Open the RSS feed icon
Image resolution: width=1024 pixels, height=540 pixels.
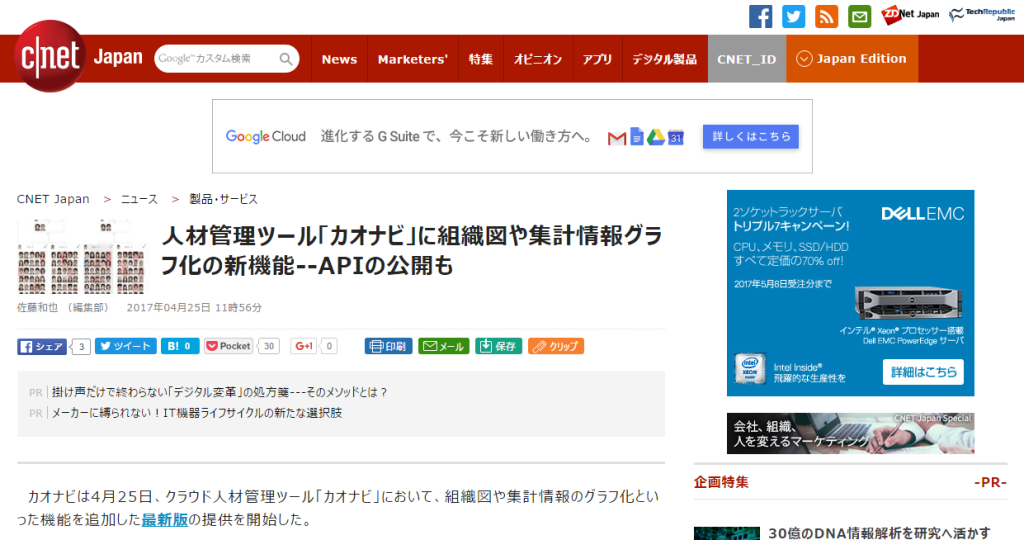pos(826,16)
